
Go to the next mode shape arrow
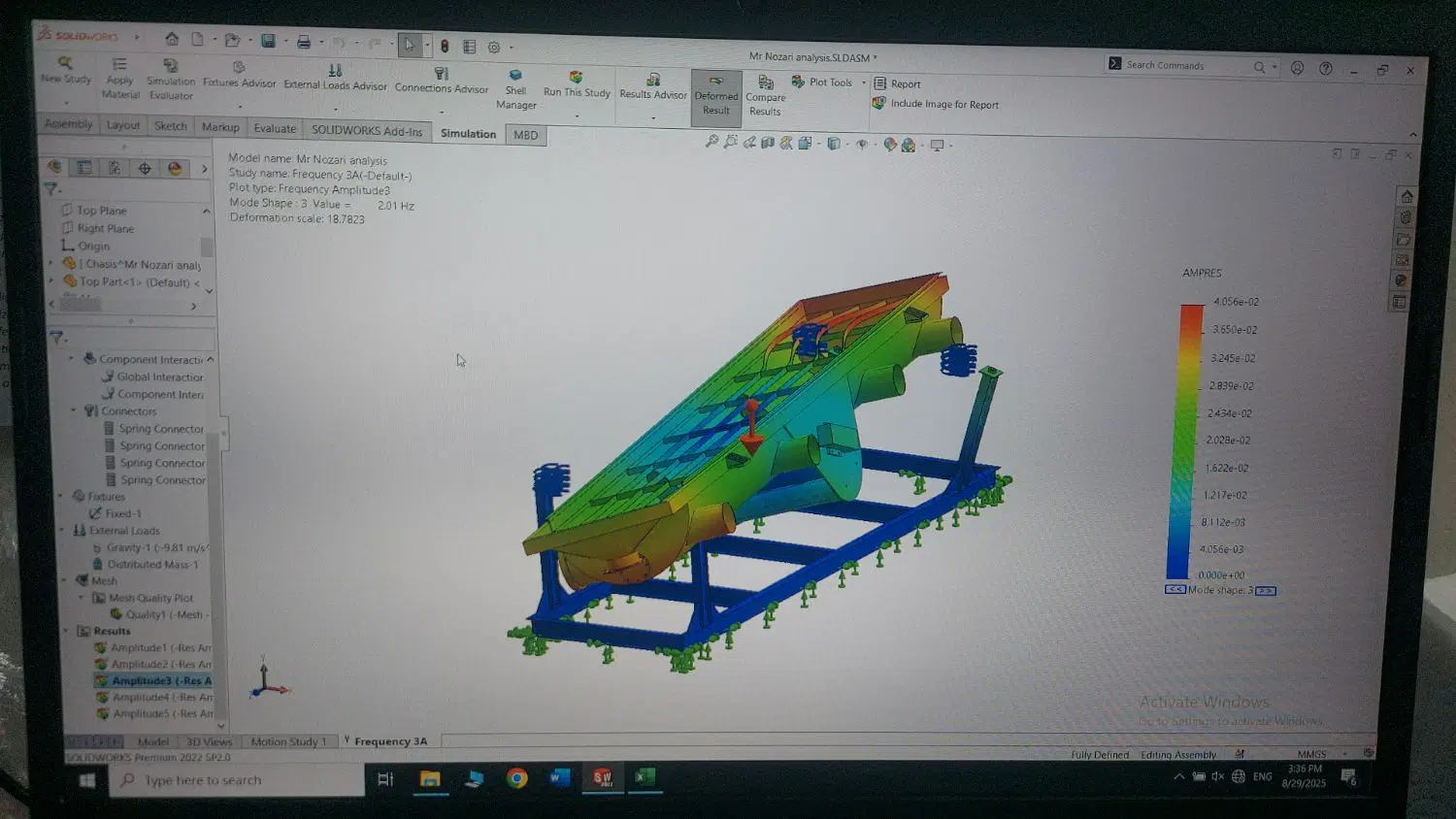[1266, 590]
